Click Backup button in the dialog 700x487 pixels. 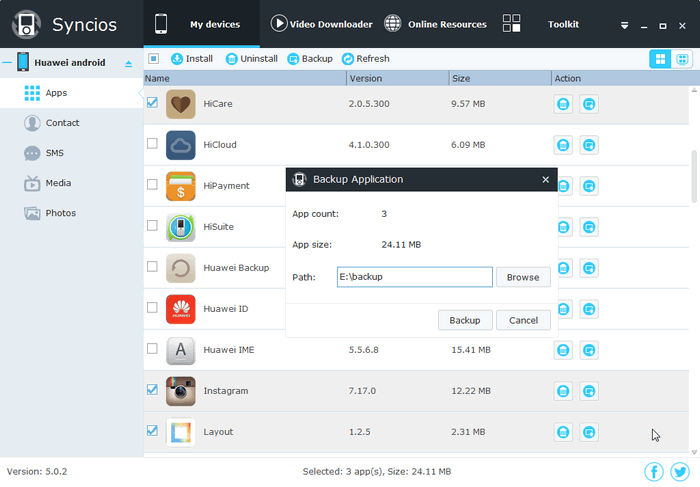pos(465,320)
